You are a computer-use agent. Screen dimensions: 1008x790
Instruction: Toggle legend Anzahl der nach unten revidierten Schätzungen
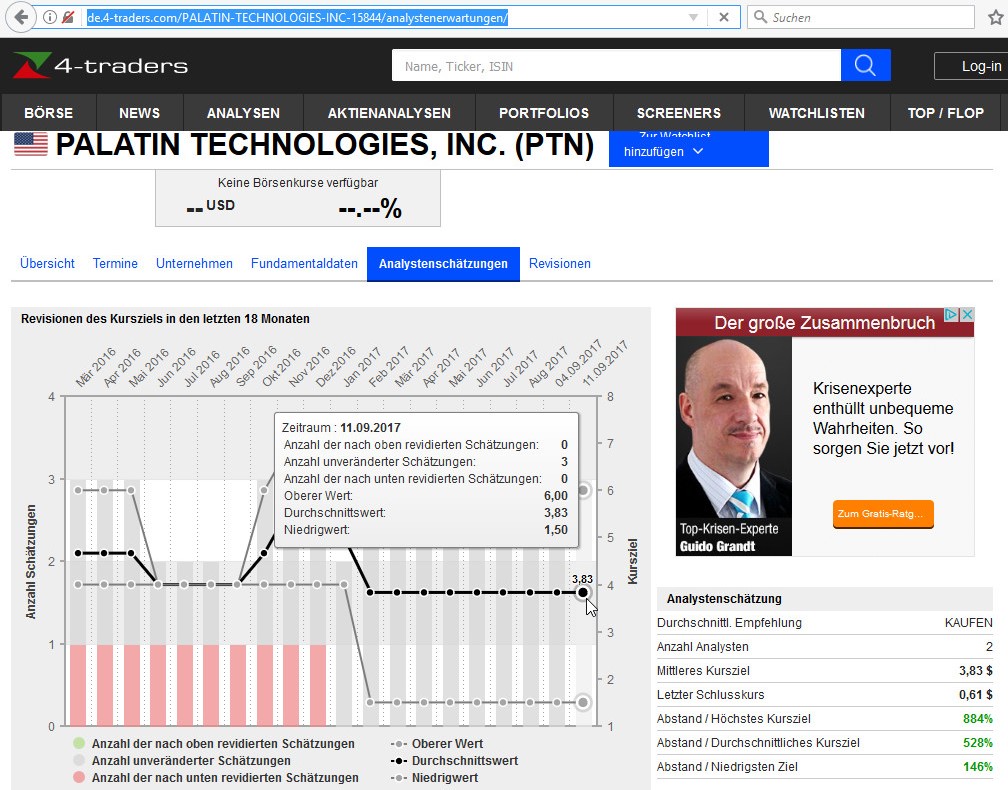(216, 778)
